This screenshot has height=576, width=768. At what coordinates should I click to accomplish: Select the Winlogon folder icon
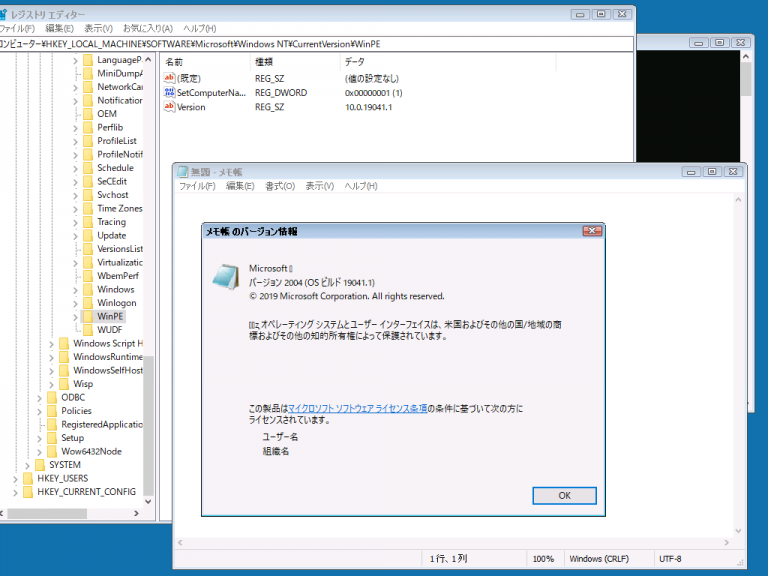[x=88, y=303]
